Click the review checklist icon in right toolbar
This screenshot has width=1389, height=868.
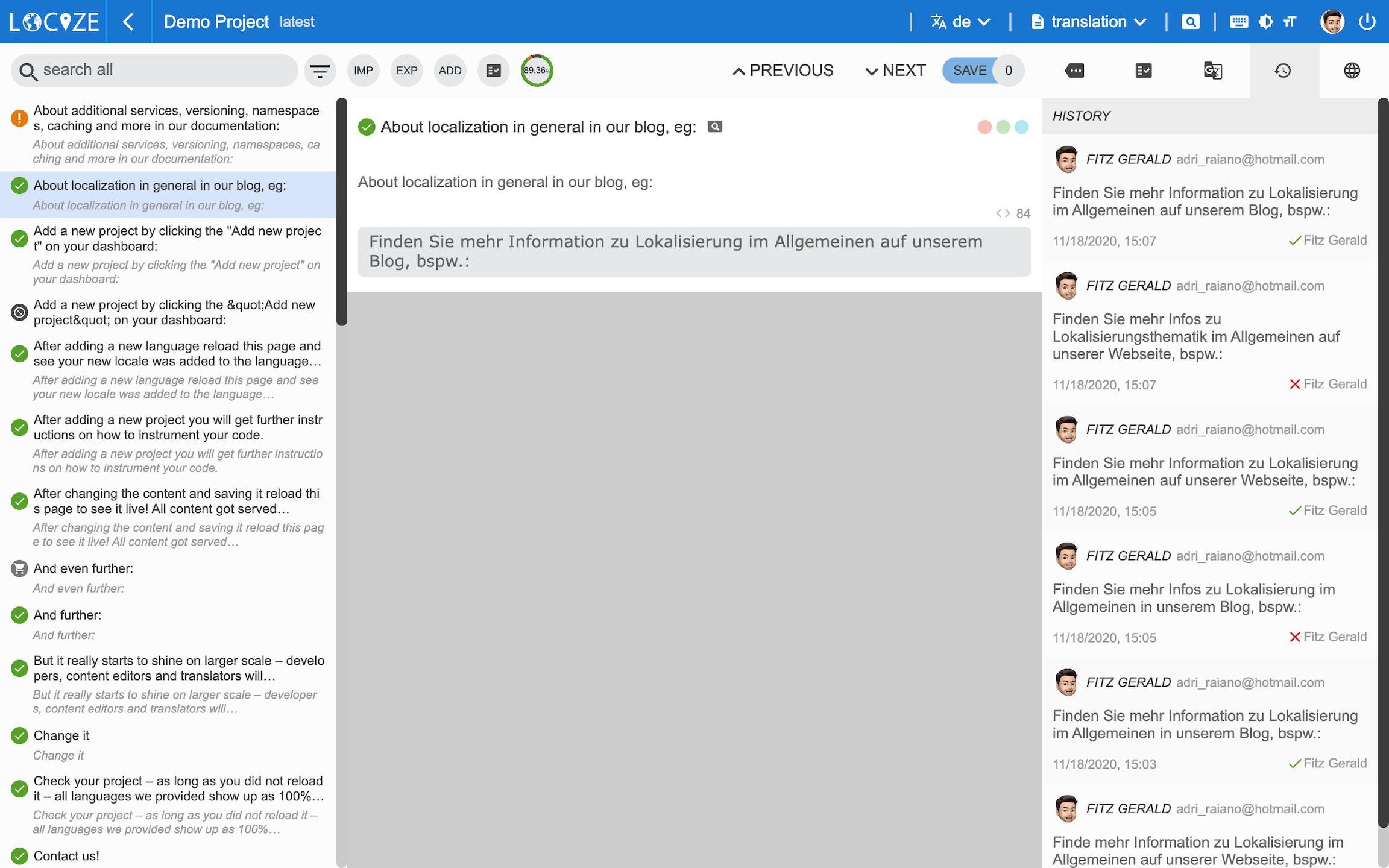tap(1143, 71)
